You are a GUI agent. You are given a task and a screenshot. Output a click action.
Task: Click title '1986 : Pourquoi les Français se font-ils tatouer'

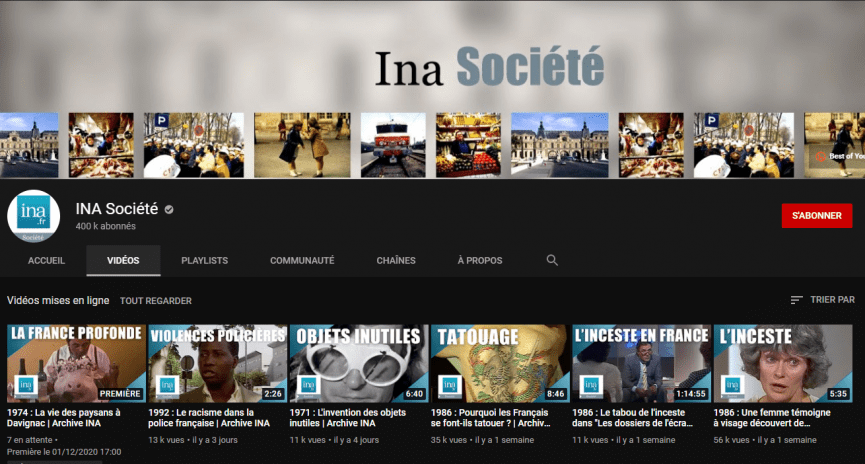click(490, 418)
